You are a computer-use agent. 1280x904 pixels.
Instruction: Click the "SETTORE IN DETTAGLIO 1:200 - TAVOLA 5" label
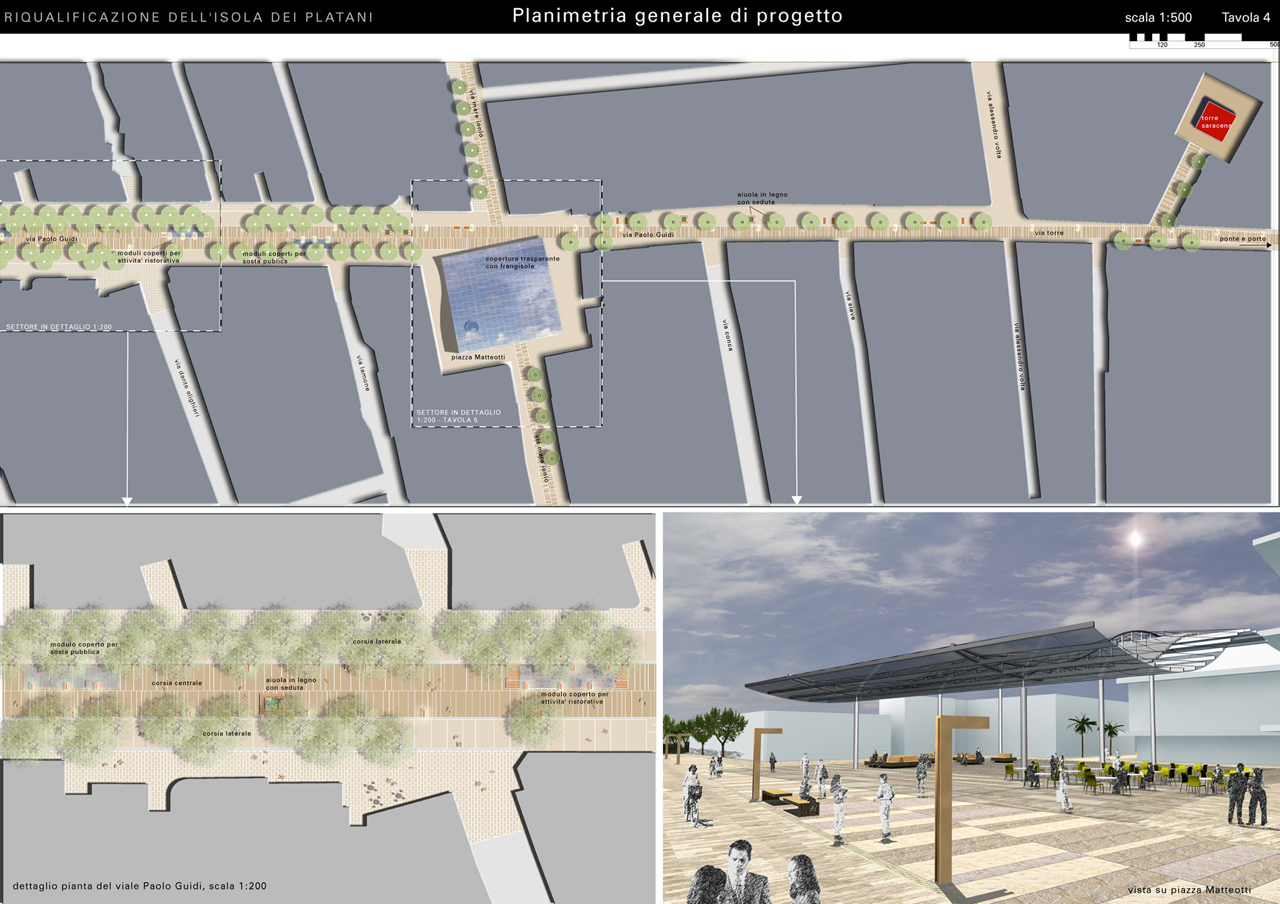pos(458,415)
